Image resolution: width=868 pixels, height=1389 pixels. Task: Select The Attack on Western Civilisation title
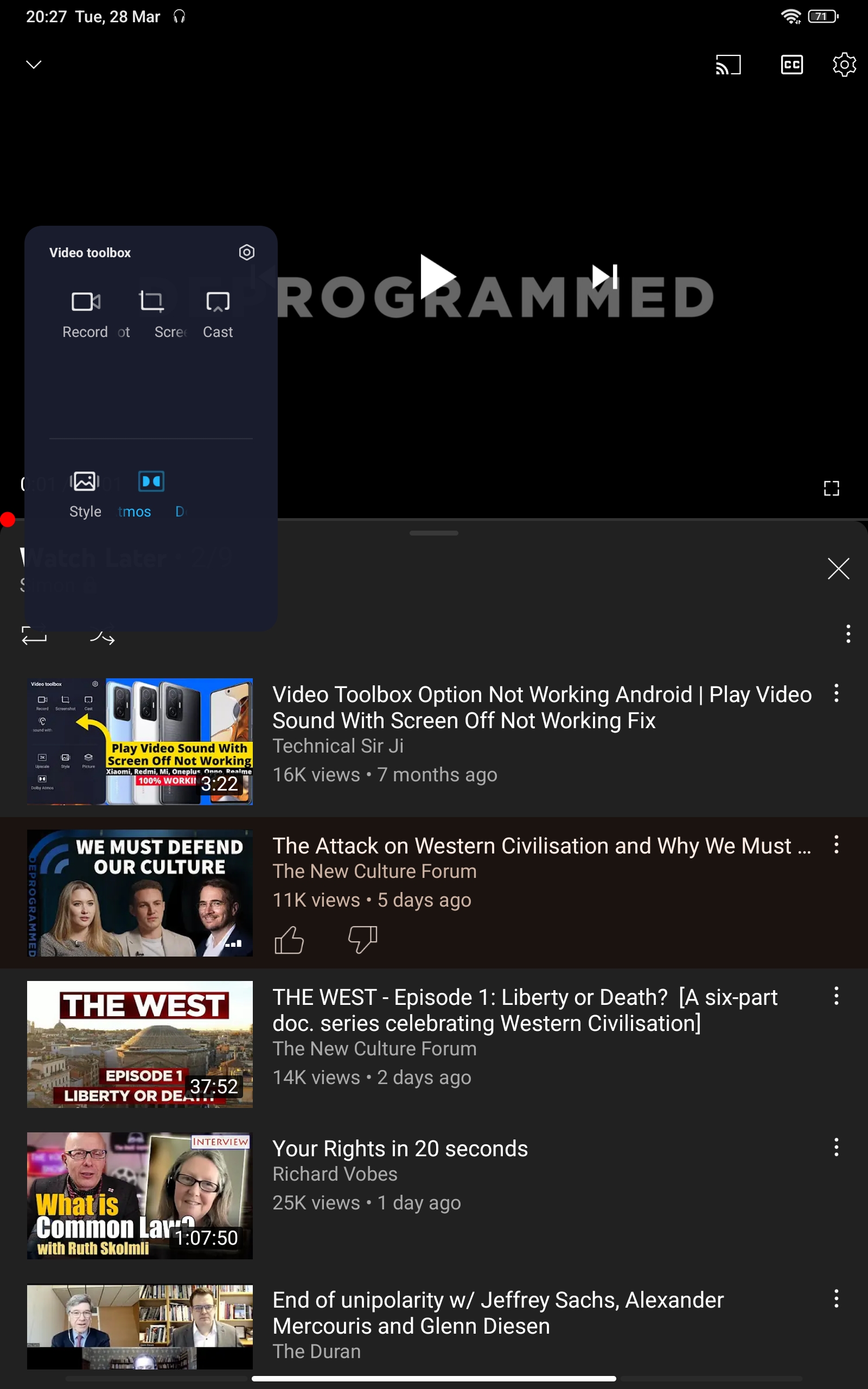click(x=542, y=845)
